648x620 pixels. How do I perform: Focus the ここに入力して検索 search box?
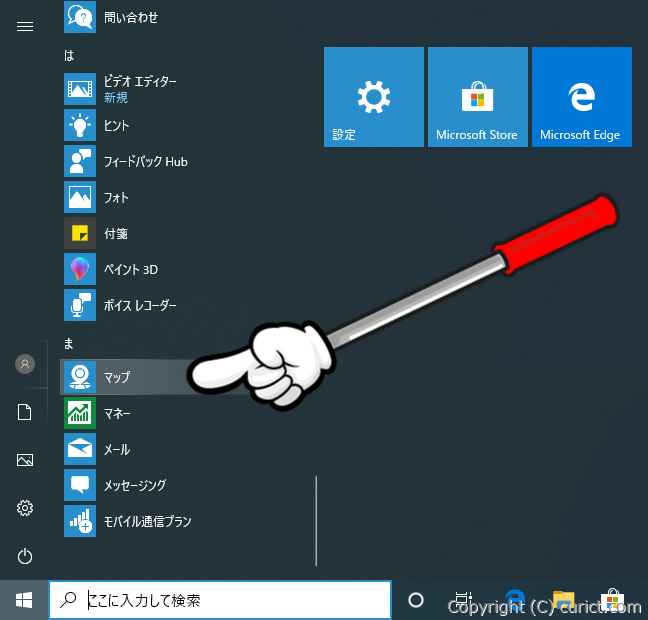pyautogui.click(x=220, y=600)
